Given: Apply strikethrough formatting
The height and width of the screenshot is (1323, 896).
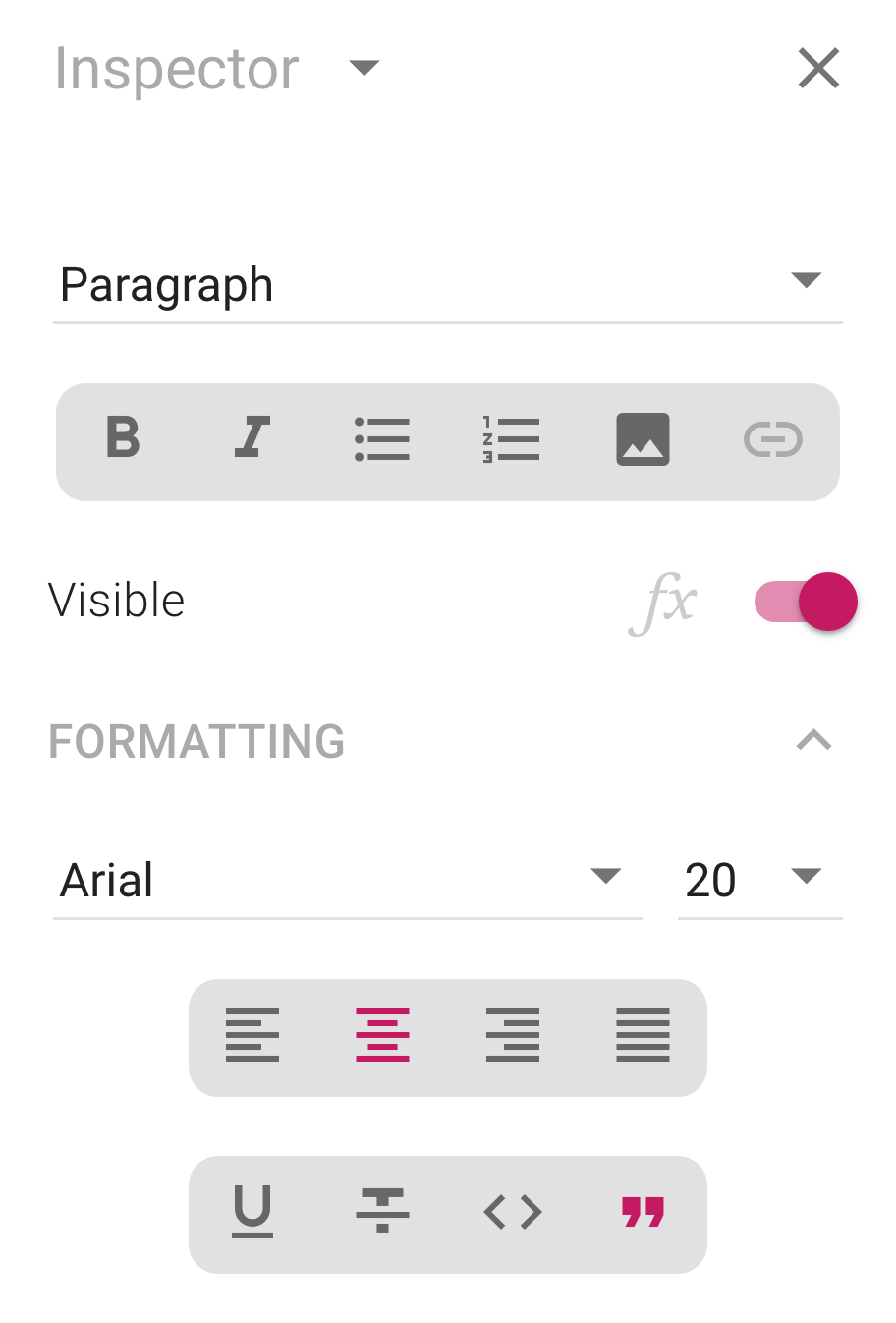Looking at the screenshot, I should click(x=382, y=1212).
